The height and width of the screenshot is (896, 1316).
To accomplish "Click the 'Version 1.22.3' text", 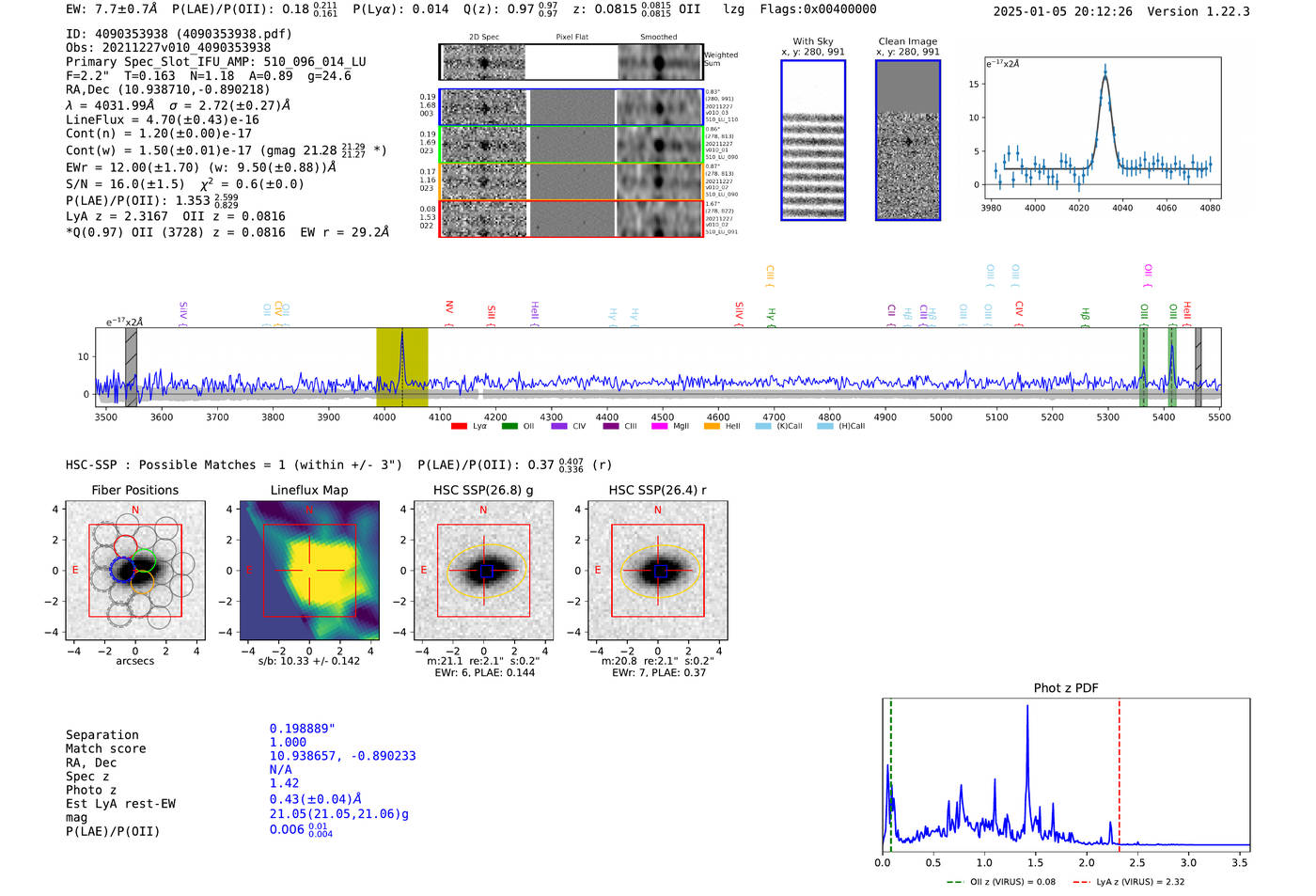I will (1198, 11).
